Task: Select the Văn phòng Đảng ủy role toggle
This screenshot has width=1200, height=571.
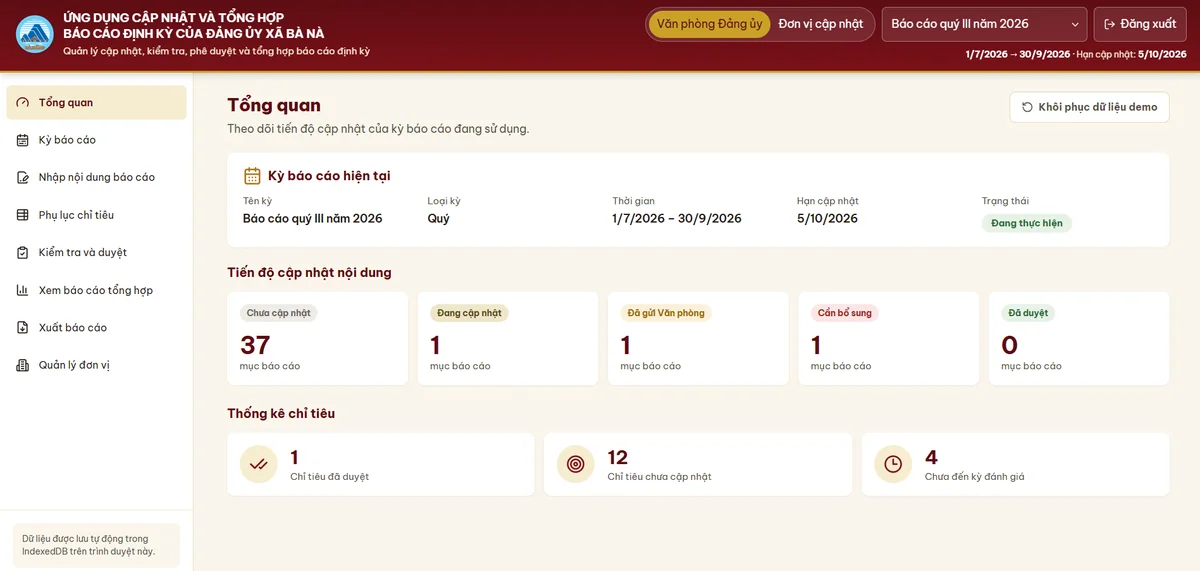Action: click(710, 24)
